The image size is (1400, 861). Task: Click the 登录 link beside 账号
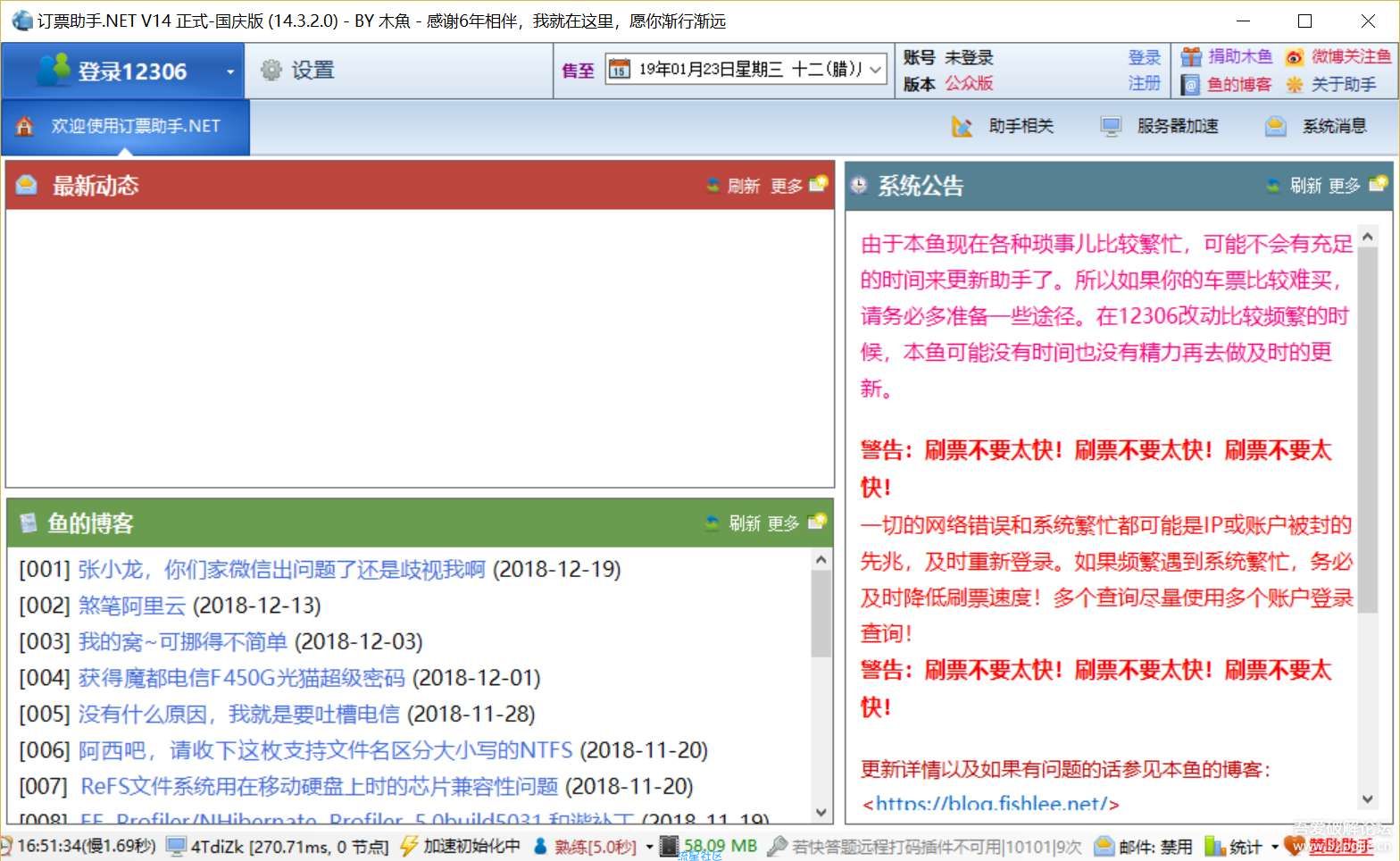(x=1144, y=57)
